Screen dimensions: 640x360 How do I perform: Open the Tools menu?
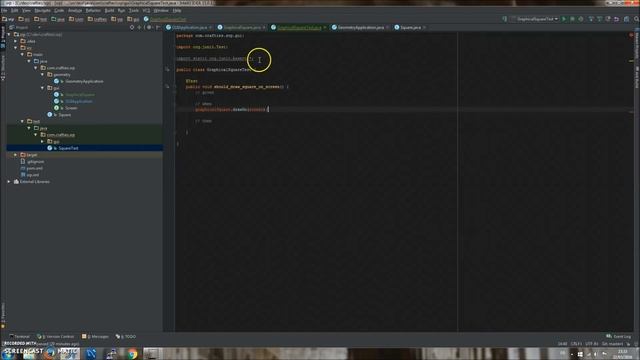coord(134,10)
